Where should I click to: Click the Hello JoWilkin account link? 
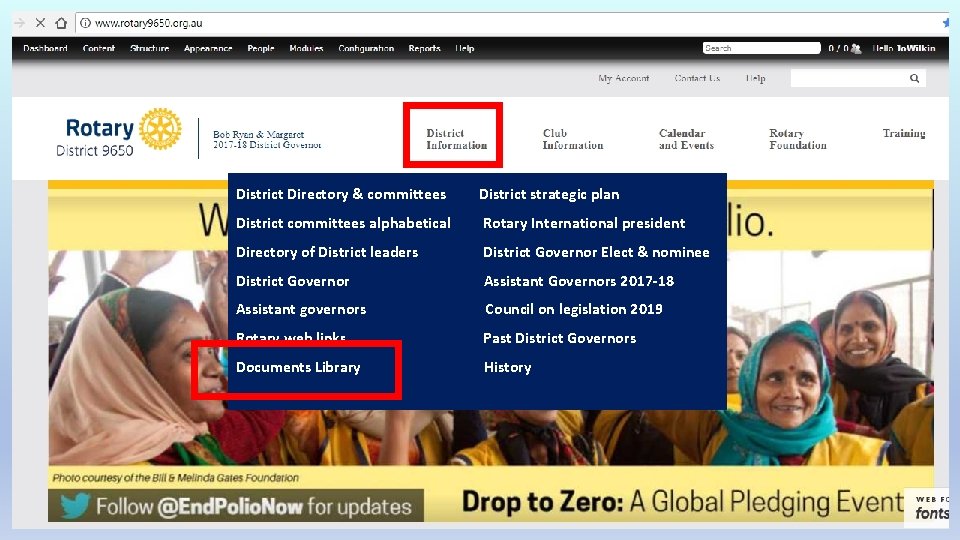[904, 48]
